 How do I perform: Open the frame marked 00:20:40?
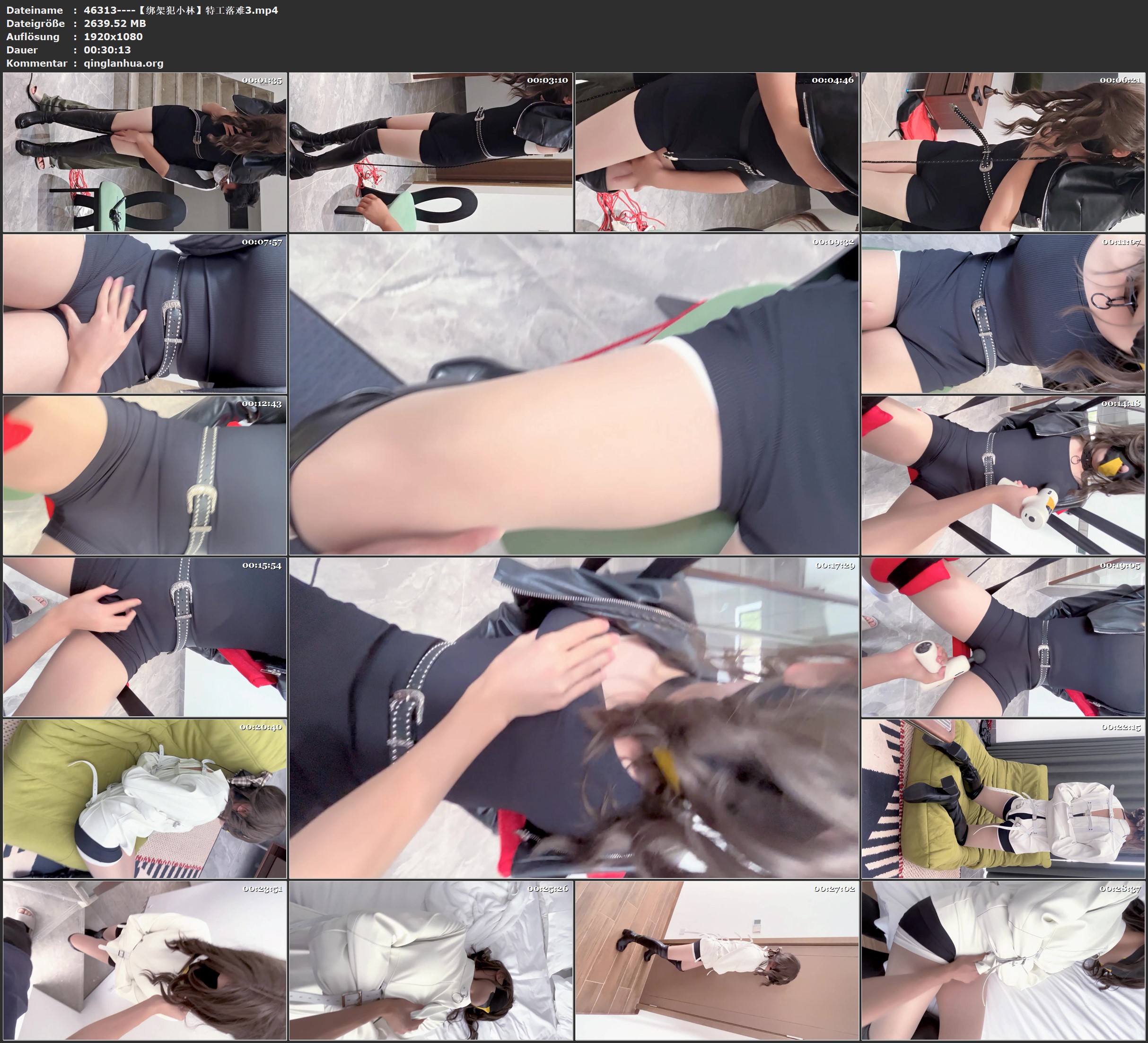(x=145, y=799)
